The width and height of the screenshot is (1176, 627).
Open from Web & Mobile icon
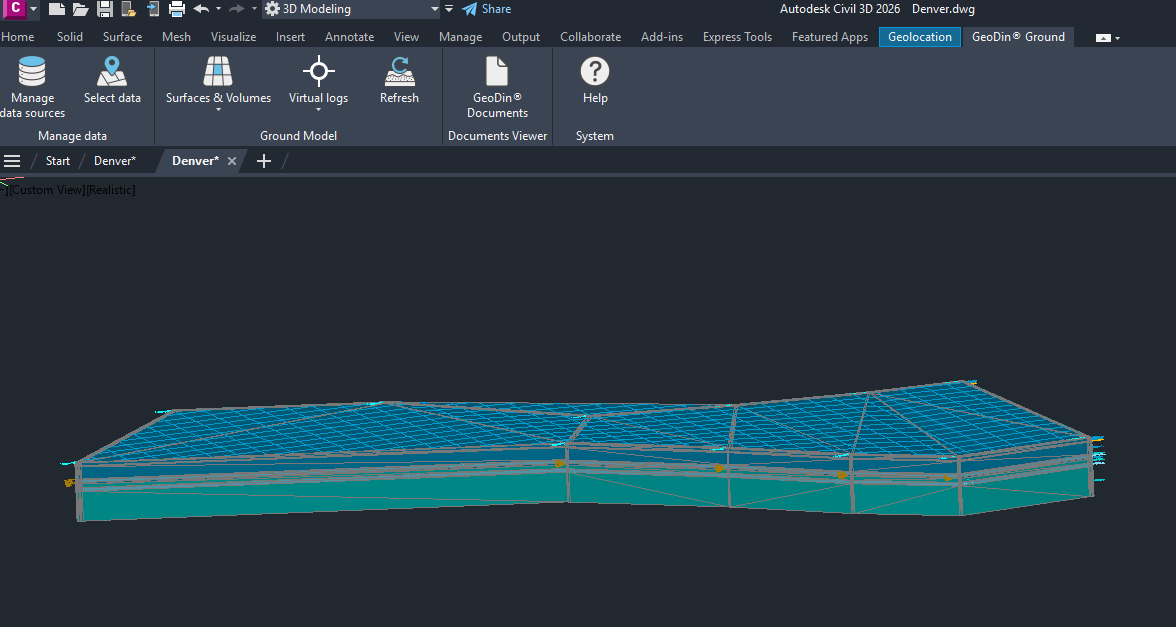[x=153, y=9]
